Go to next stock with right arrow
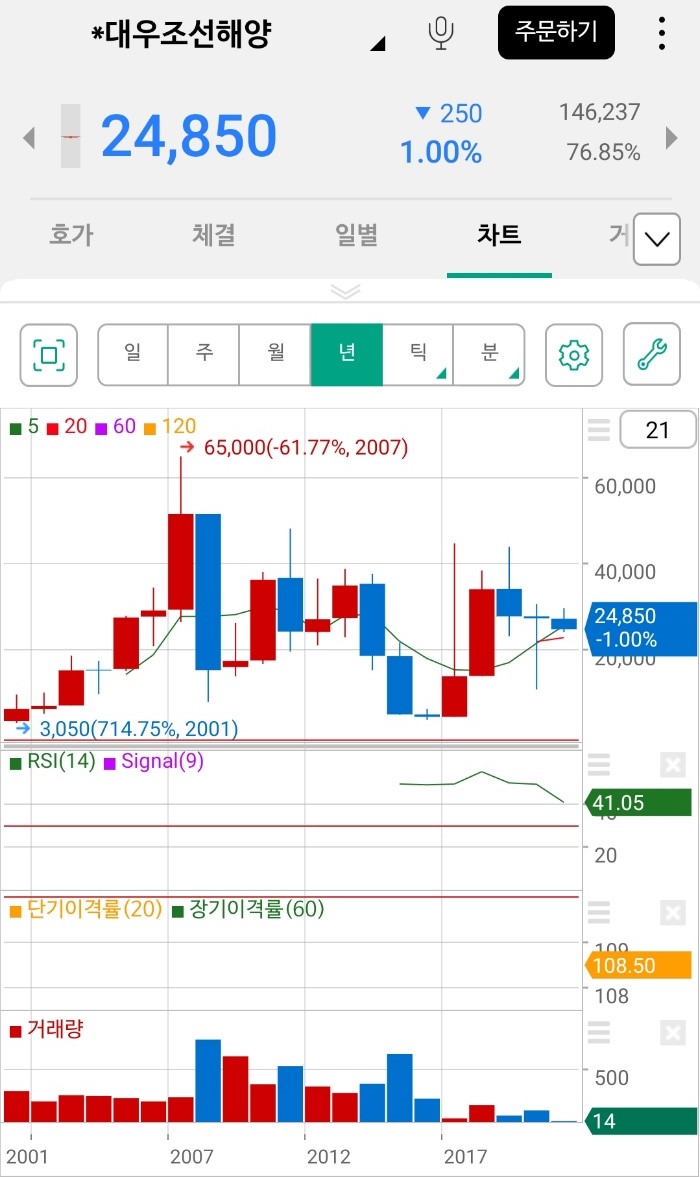 click(x=671, y=137)
